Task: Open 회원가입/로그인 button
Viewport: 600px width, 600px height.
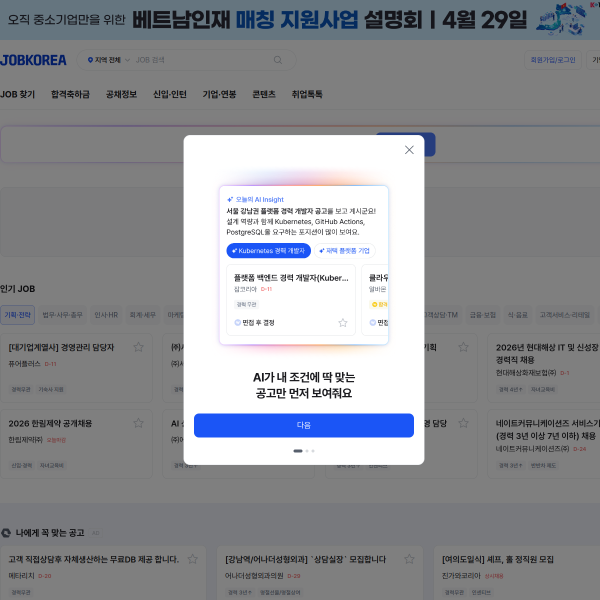Action: point(553,60)
